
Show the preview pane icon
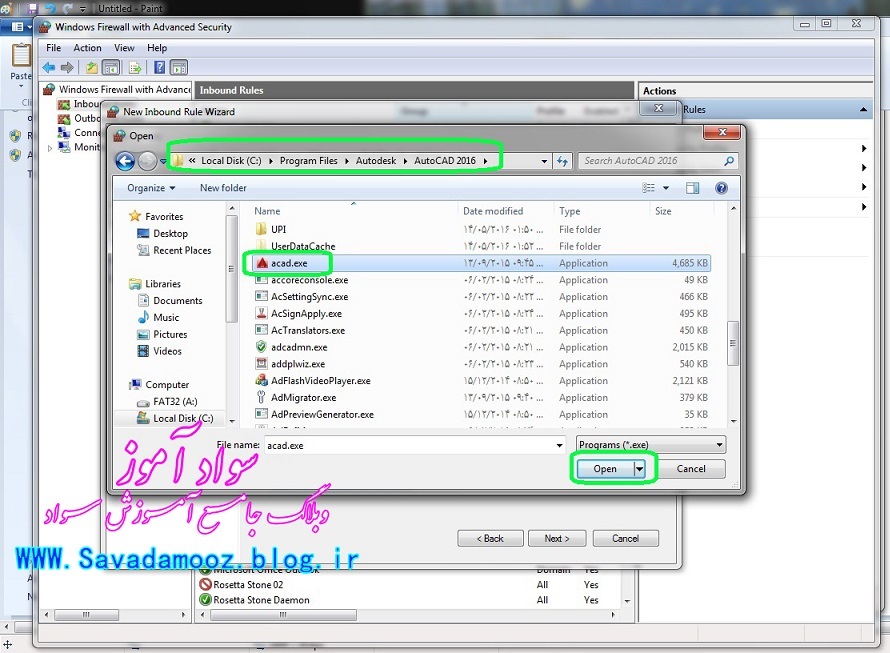[x=692, y=188]
